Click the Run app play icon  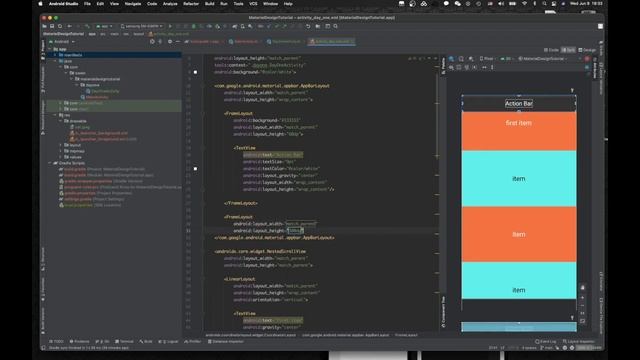click(170, 26)
